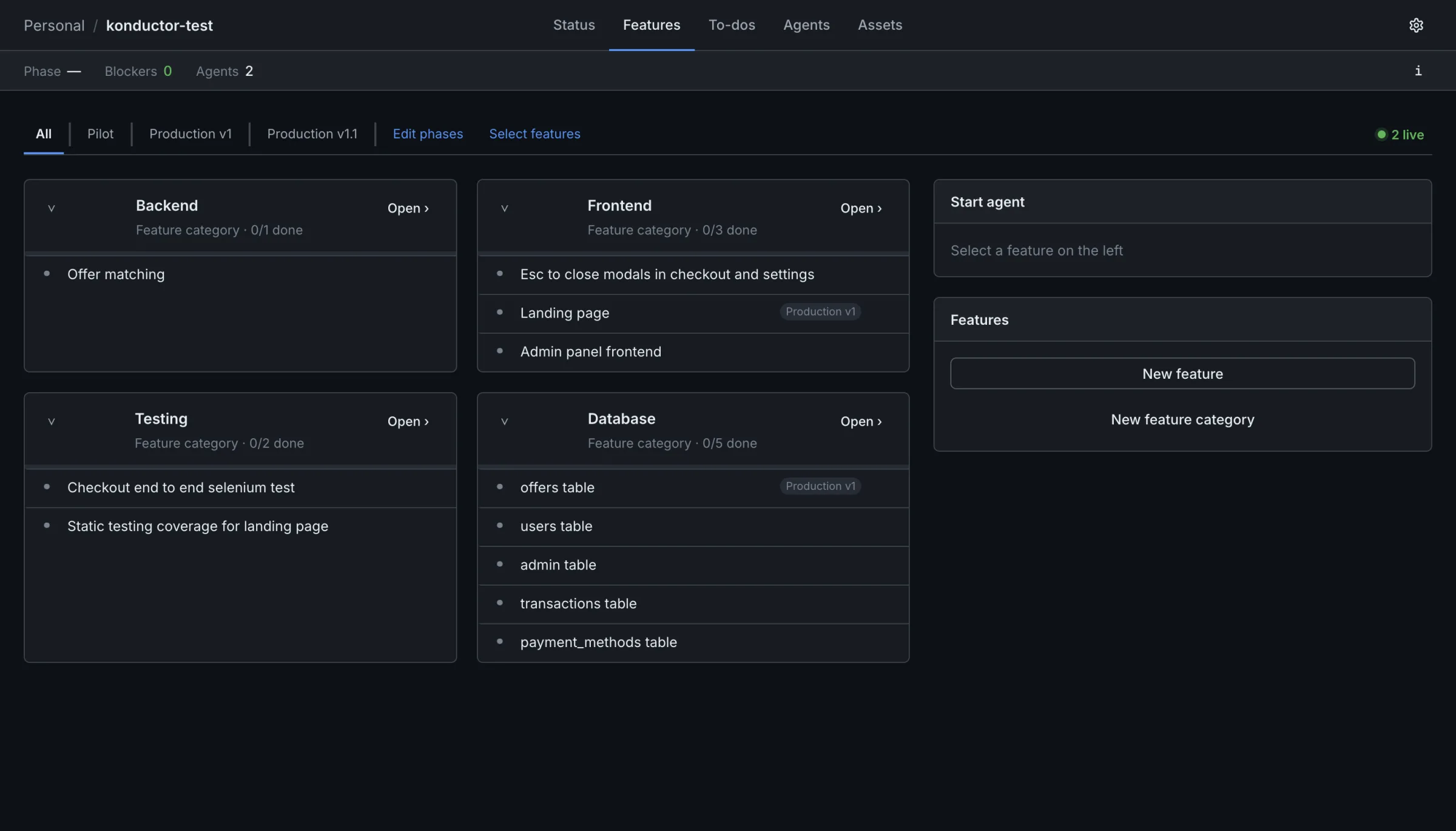Collapse the Database category chevron
Viewport: 1456px width, 831px height.
[x=504, y=421]
